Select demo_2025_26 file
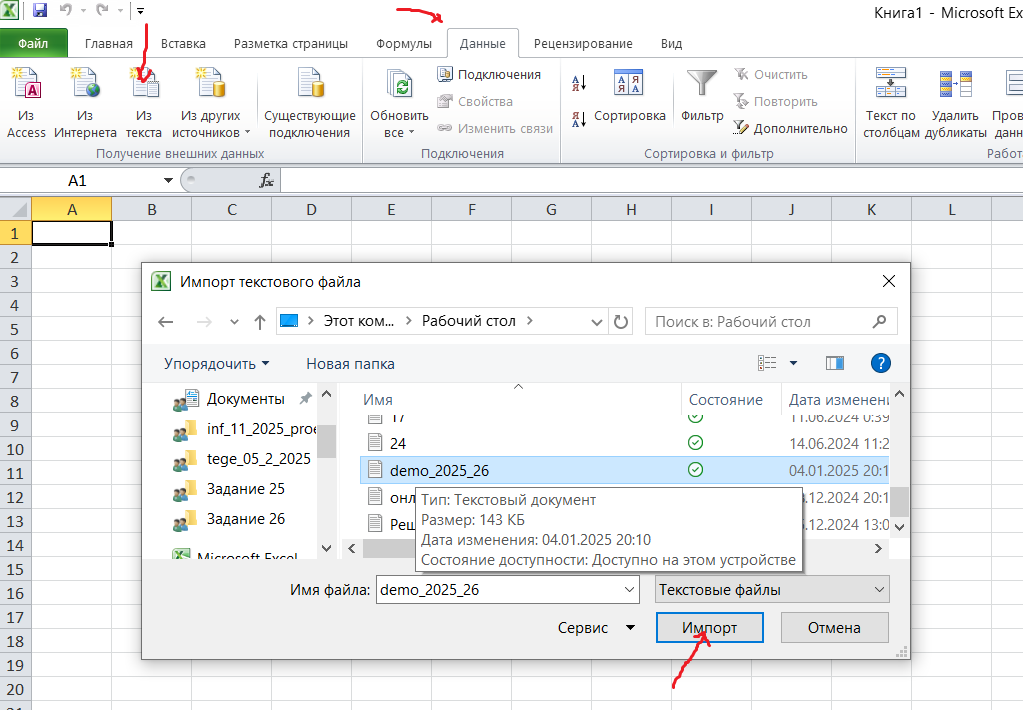The image size is (1023, 710). coord(624,470)
